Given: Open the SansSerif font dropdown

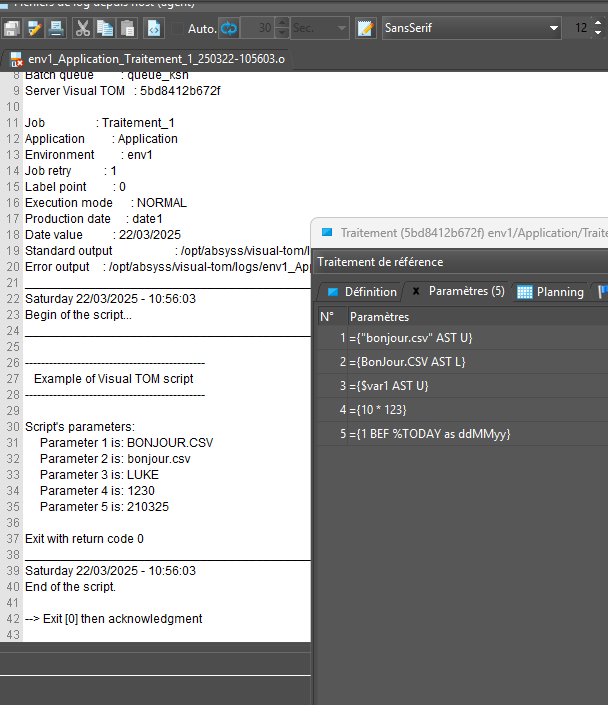Looking at the screenshot, I should [x=471, y=28].
